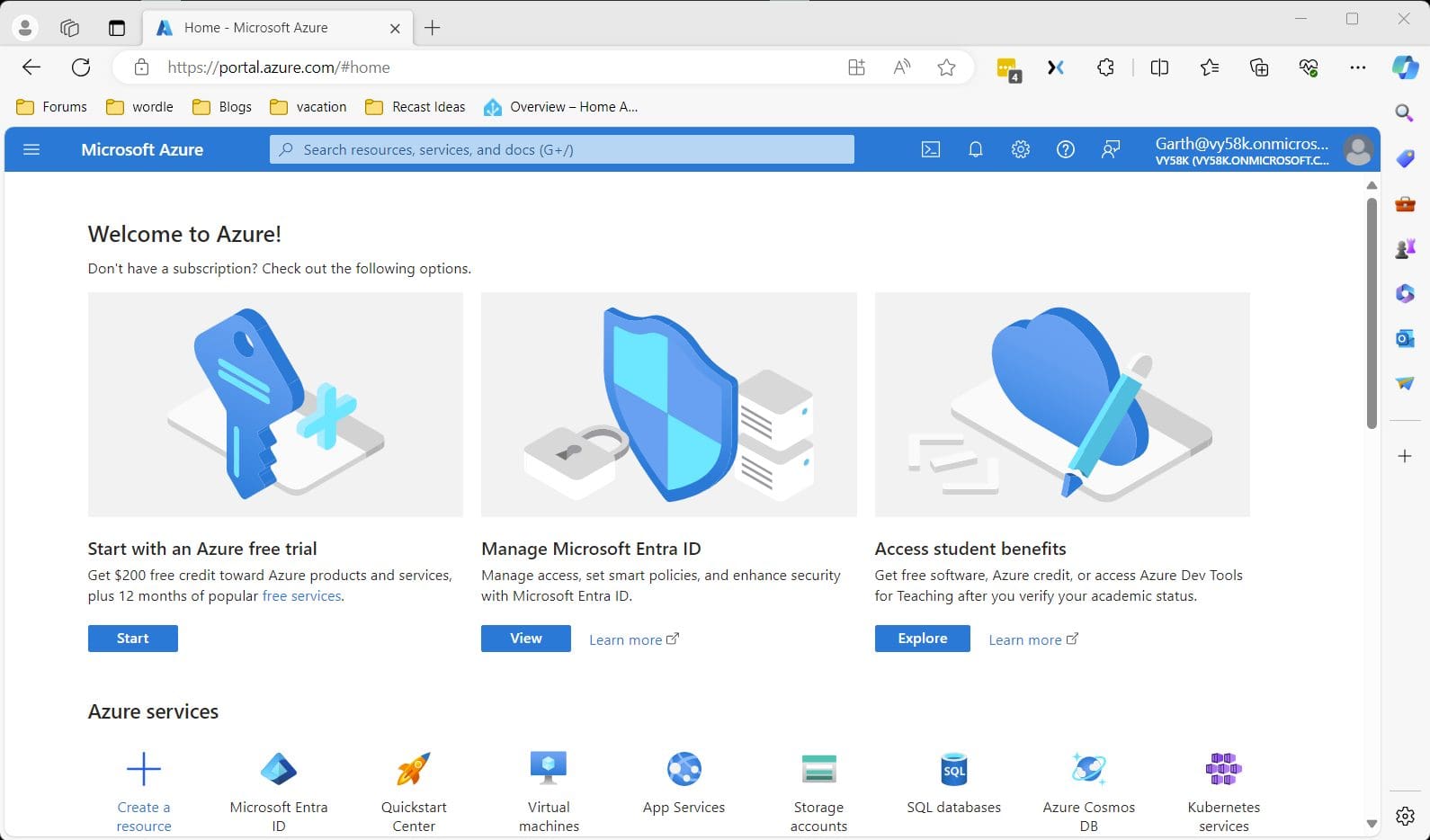Open the Settings and more ellipsis menu
1430x840 pixels.
pyautogui.click(x=1358, y=67)
